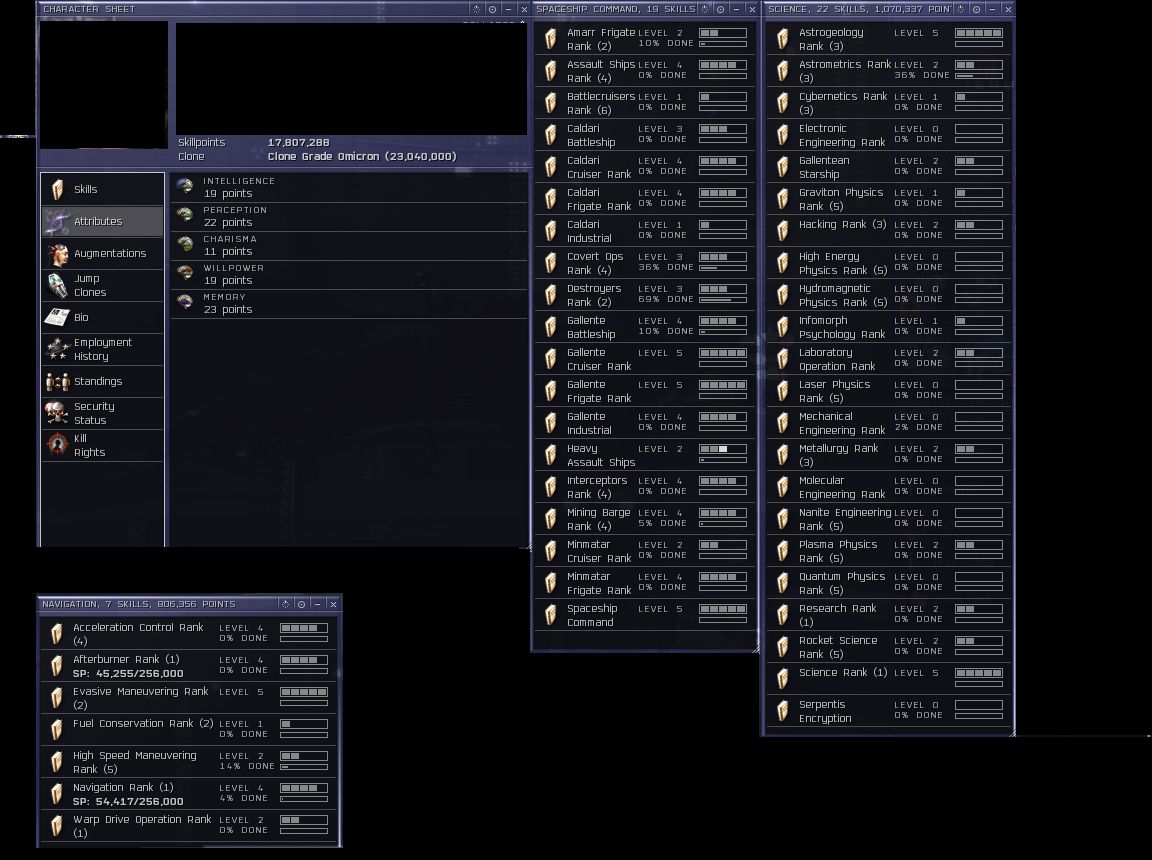Image resolution: width=1152 pixels, height=860 pixels.
Task: Open the Bio tab
Action: 103,317
